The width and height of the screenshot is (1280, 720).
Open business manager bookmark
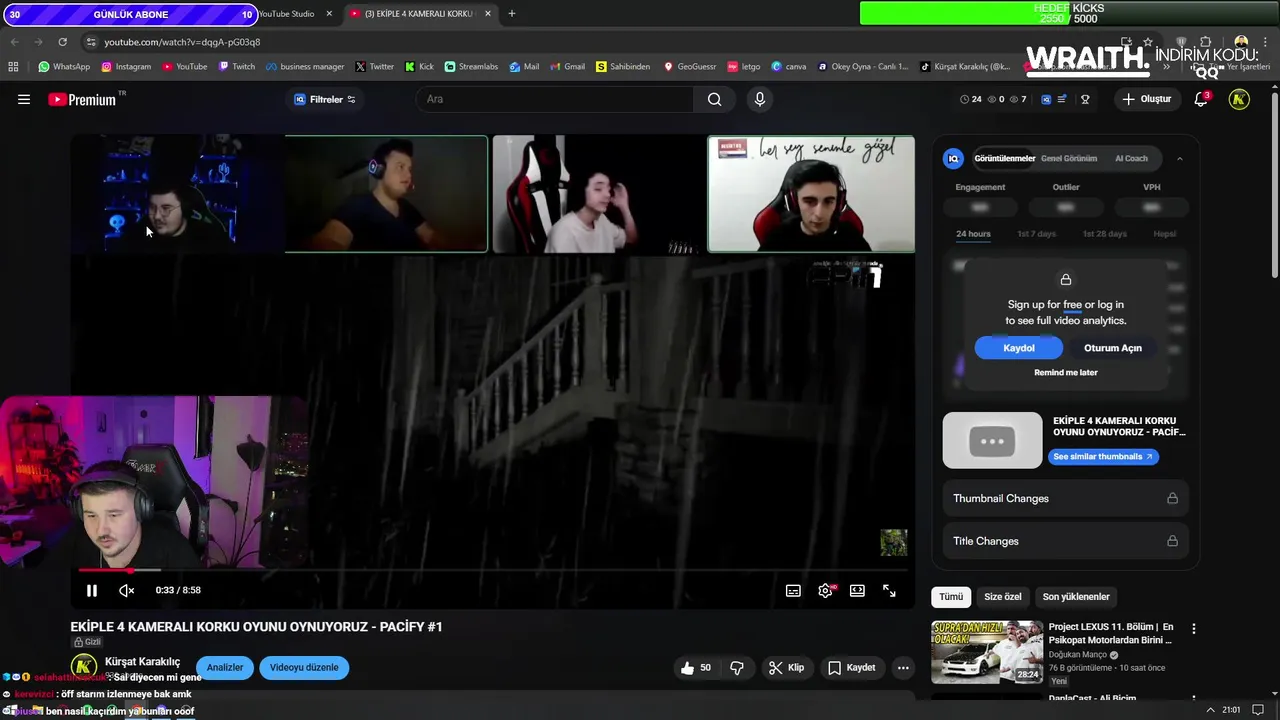(x=305, y=67)
